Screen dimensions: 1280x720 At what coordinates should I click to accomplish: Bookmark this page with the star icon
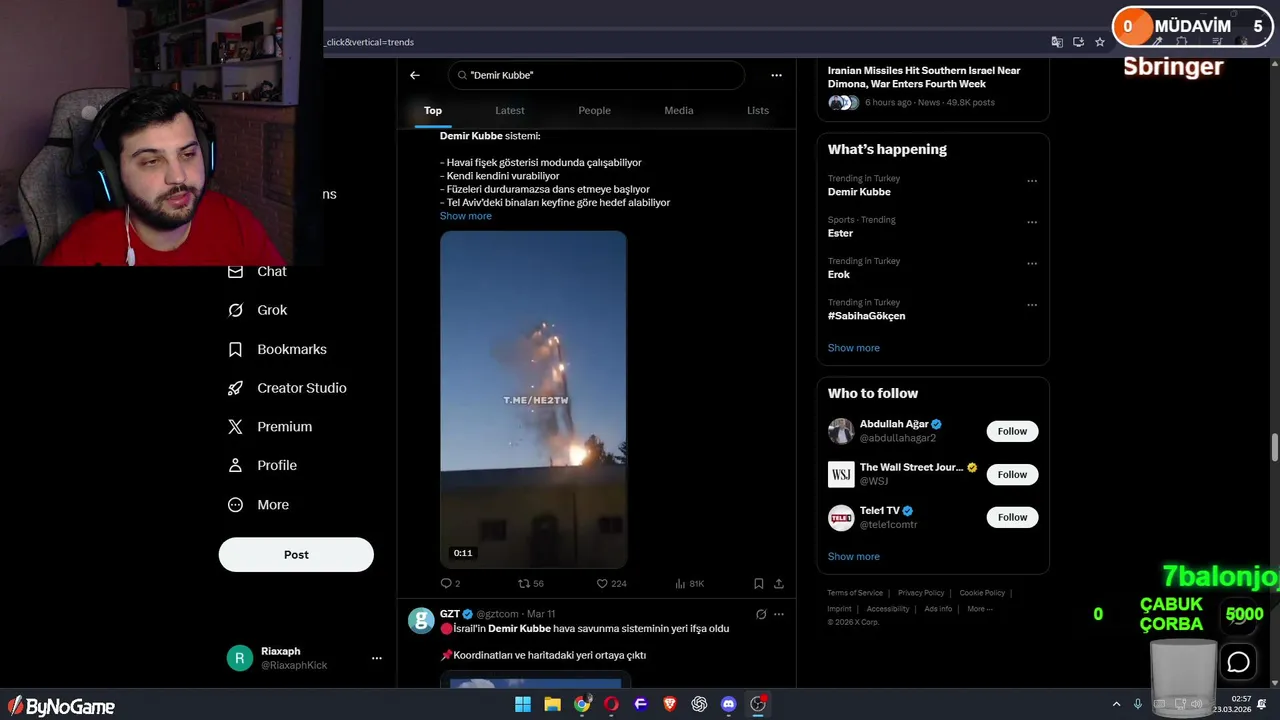pos(1100,42)
